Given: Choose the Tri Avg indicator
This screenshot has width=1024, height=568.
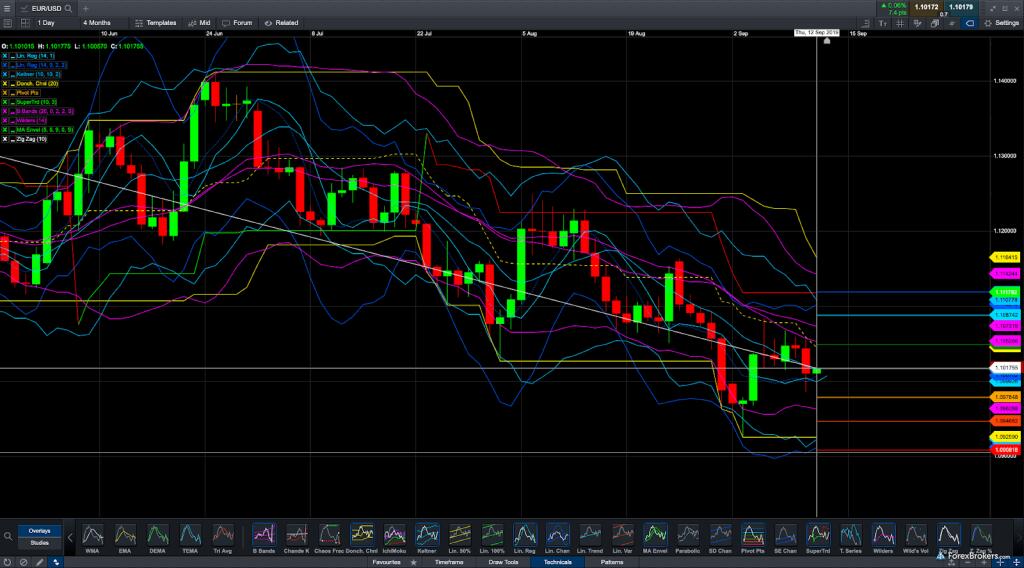Looking at the screenshot, I should 223,536.
